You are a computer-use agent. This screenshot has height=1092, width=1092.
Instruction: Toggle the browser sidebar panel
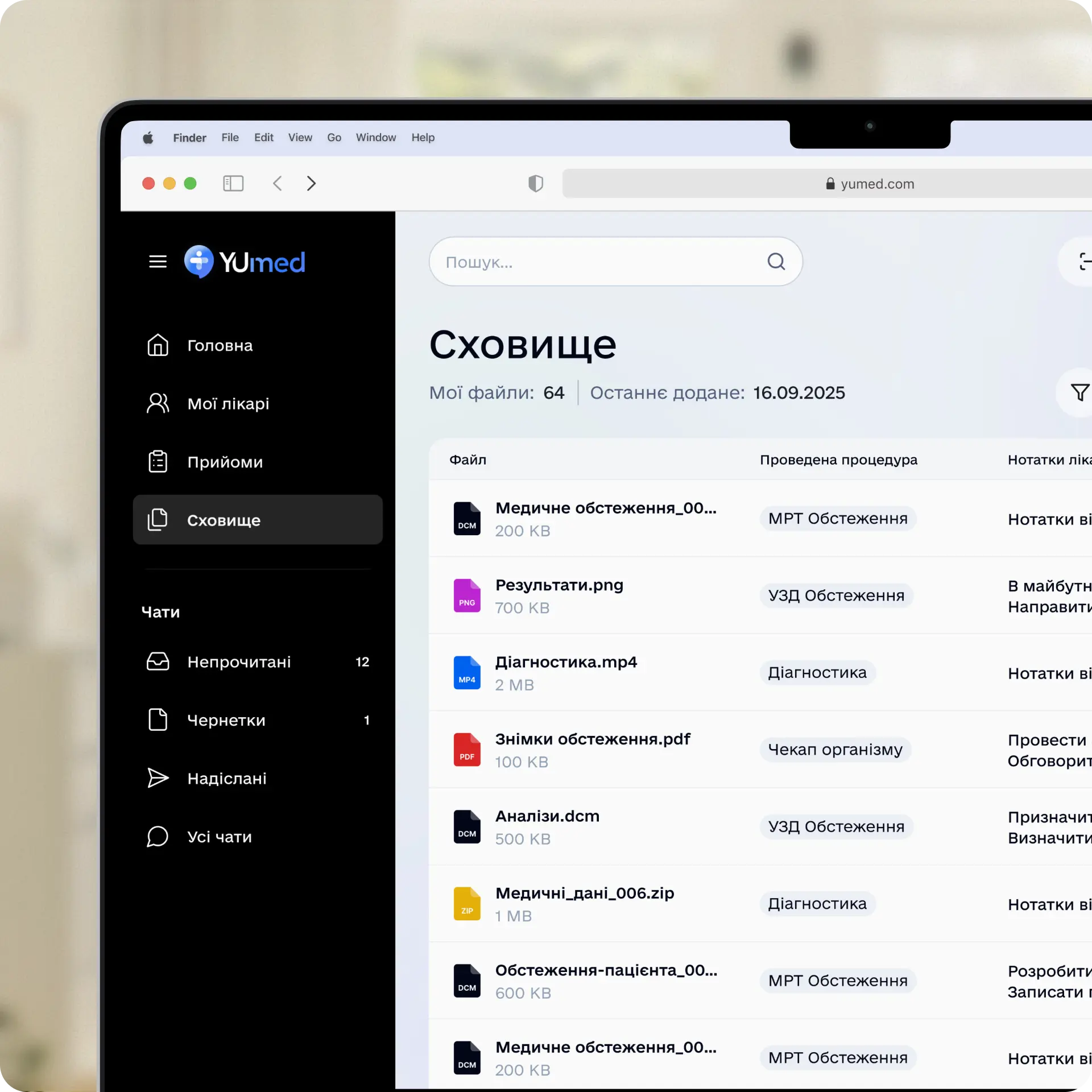[x=233, y=183]
